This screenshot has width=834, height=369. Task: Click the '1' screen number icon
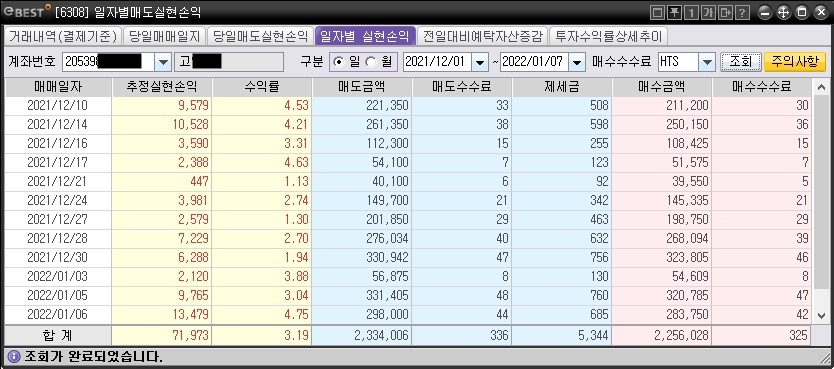coord(691,13)
